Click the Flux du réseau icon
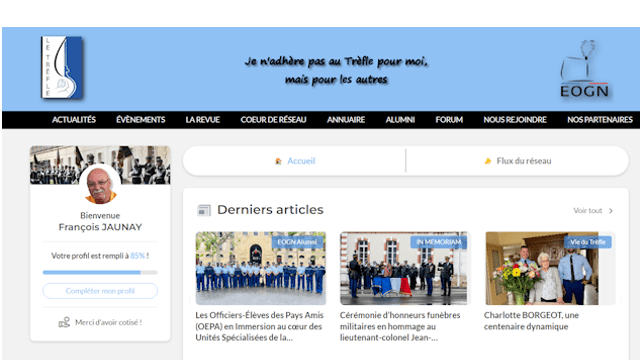Viewport: 640px width, 360px height. [488, 161]
